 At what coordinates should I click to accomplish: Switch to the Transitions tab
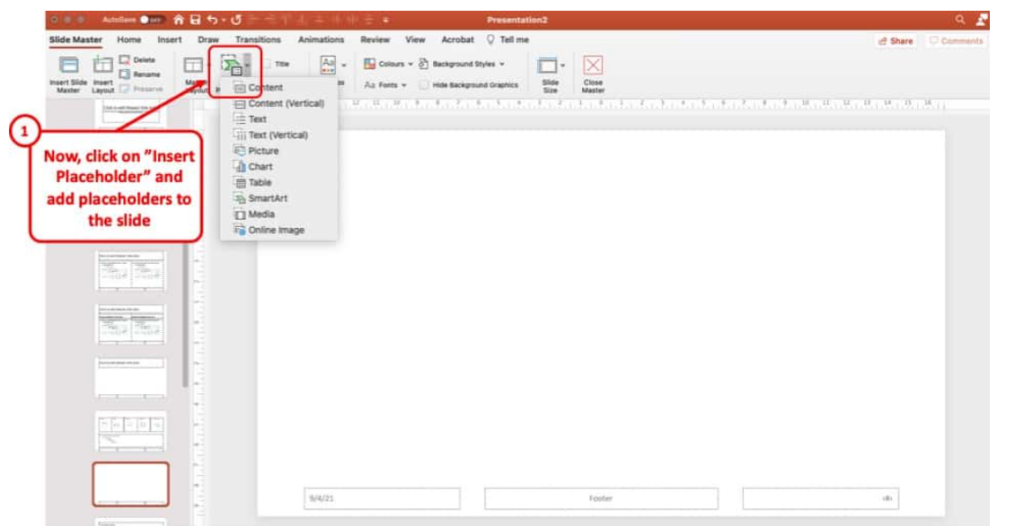tap(258, 40)
